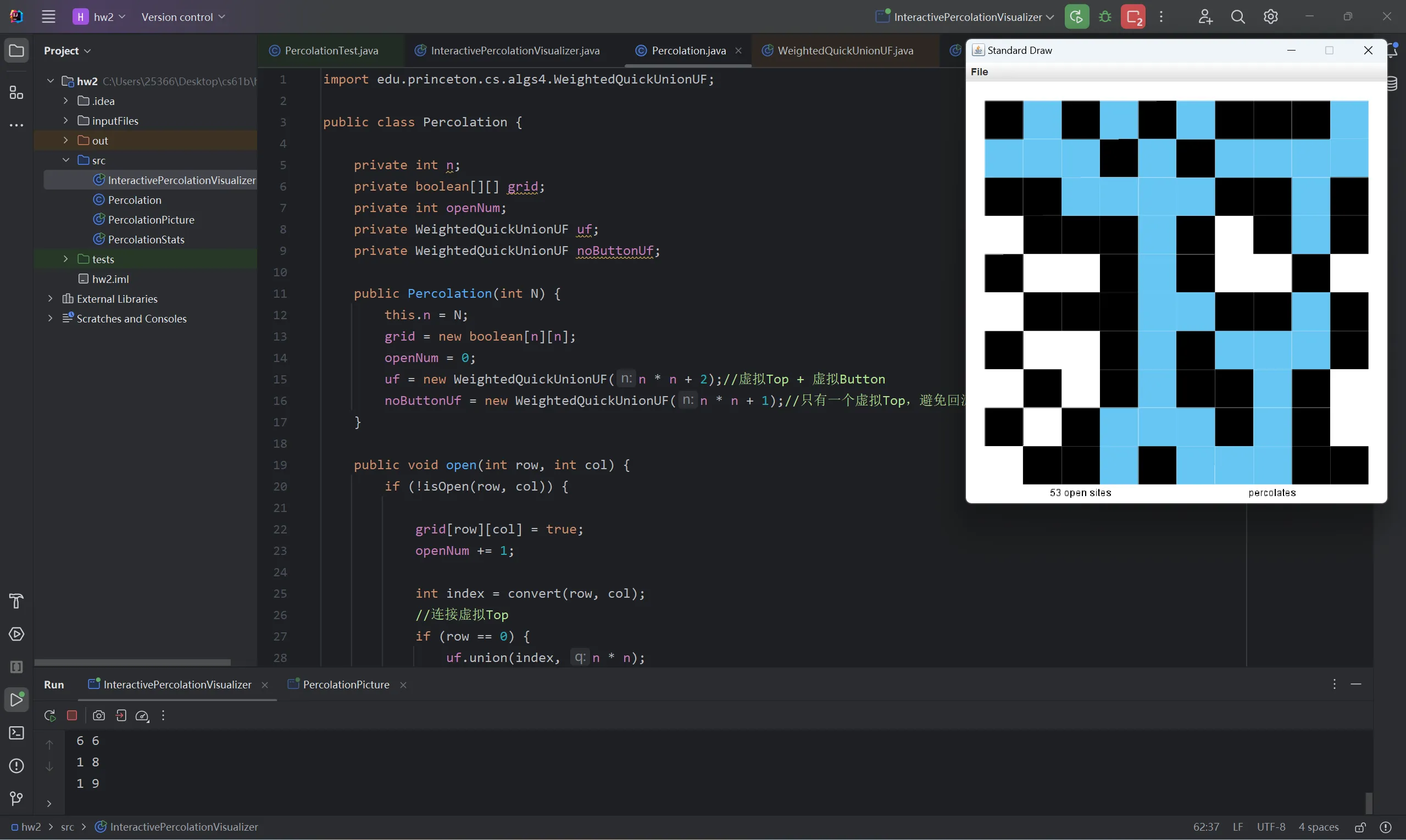This screenshot has height=840, width=1406.
Task: Click src breadcrumb in navigation bar
Action: click(x=68, y=827)
